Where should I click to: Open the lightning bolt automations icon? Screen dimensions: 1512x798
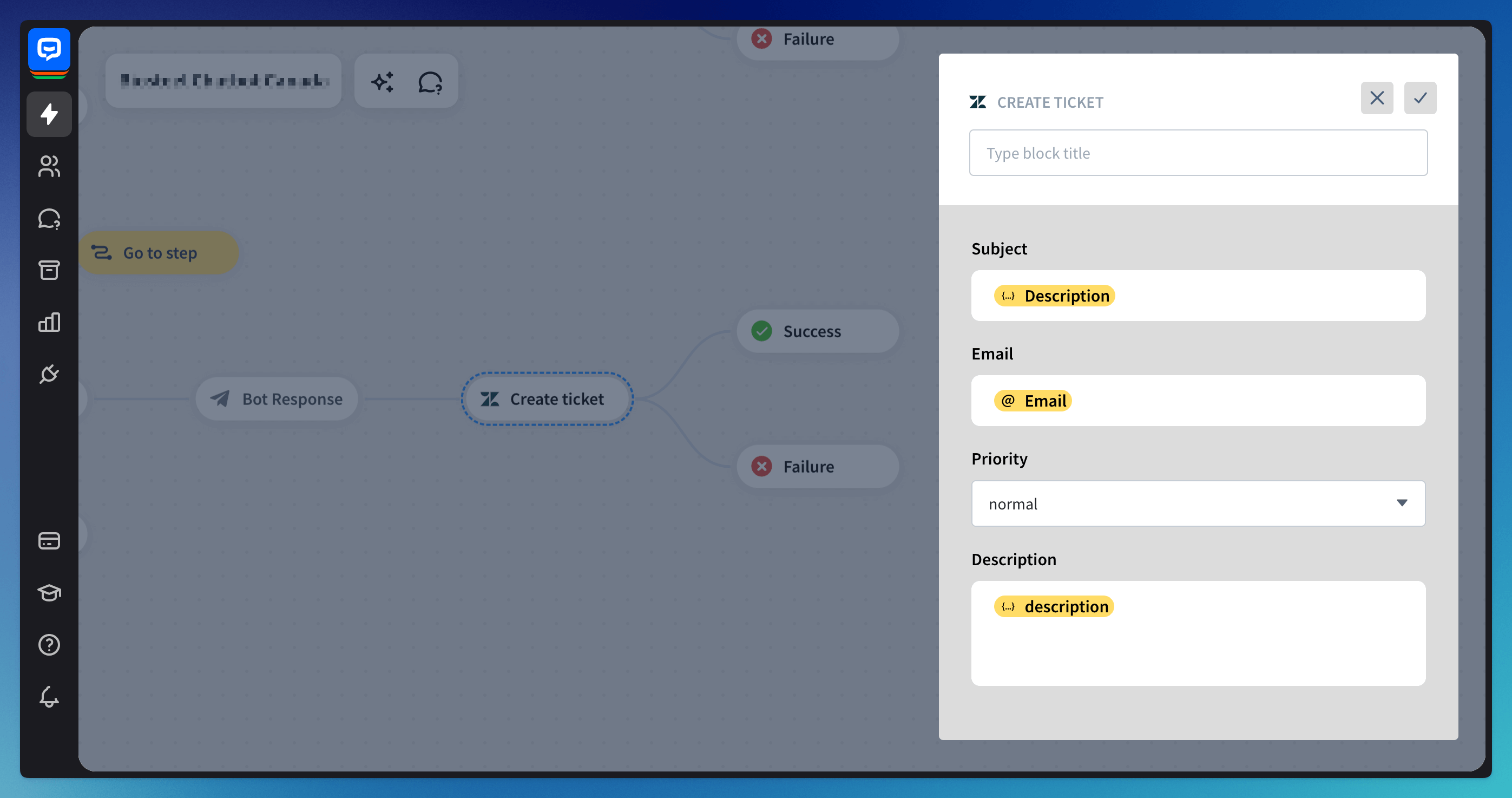(49, 114)
